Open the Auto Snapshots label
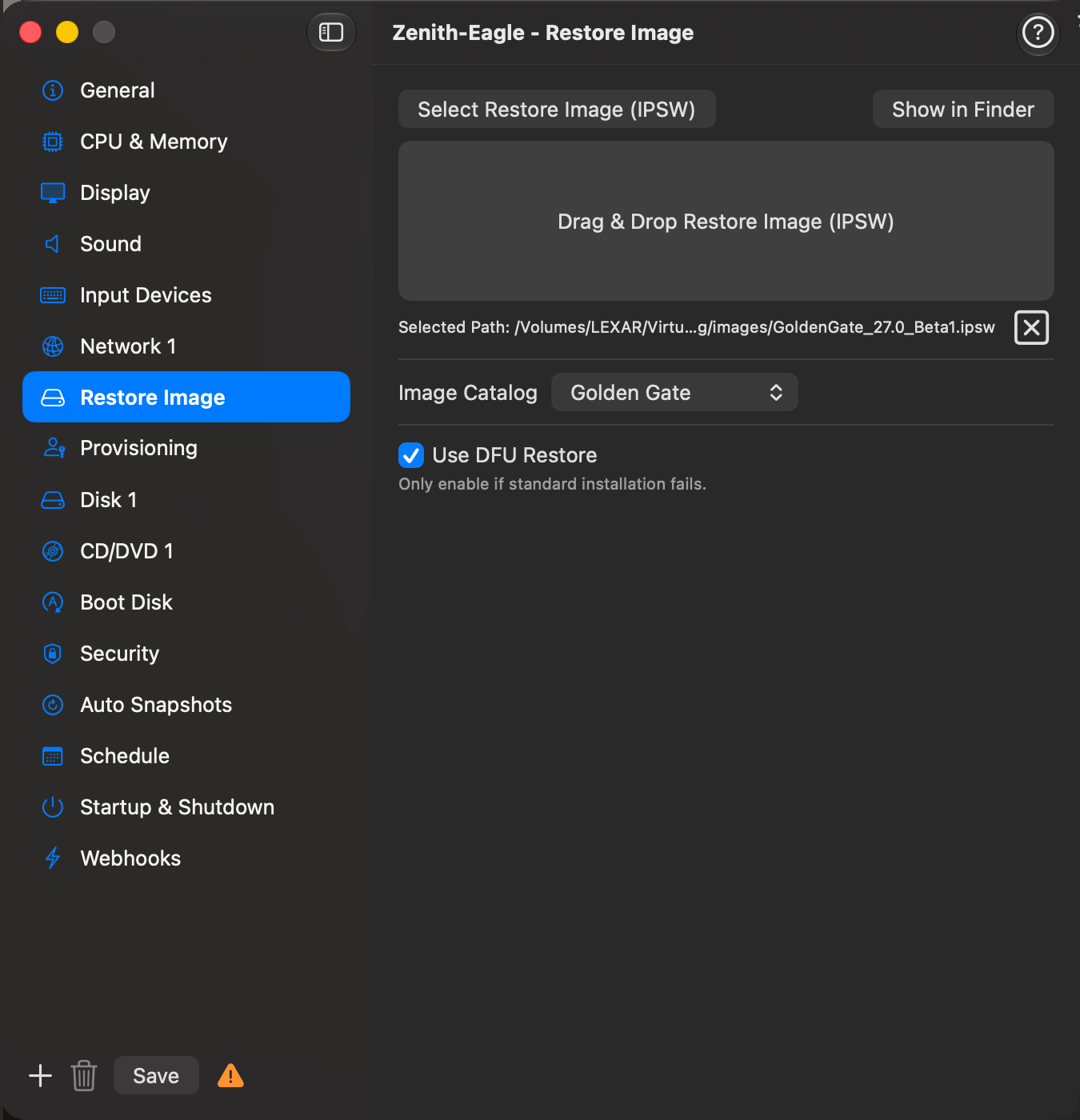Viewport: 1080px width, 1120px height. coord(156,705)
